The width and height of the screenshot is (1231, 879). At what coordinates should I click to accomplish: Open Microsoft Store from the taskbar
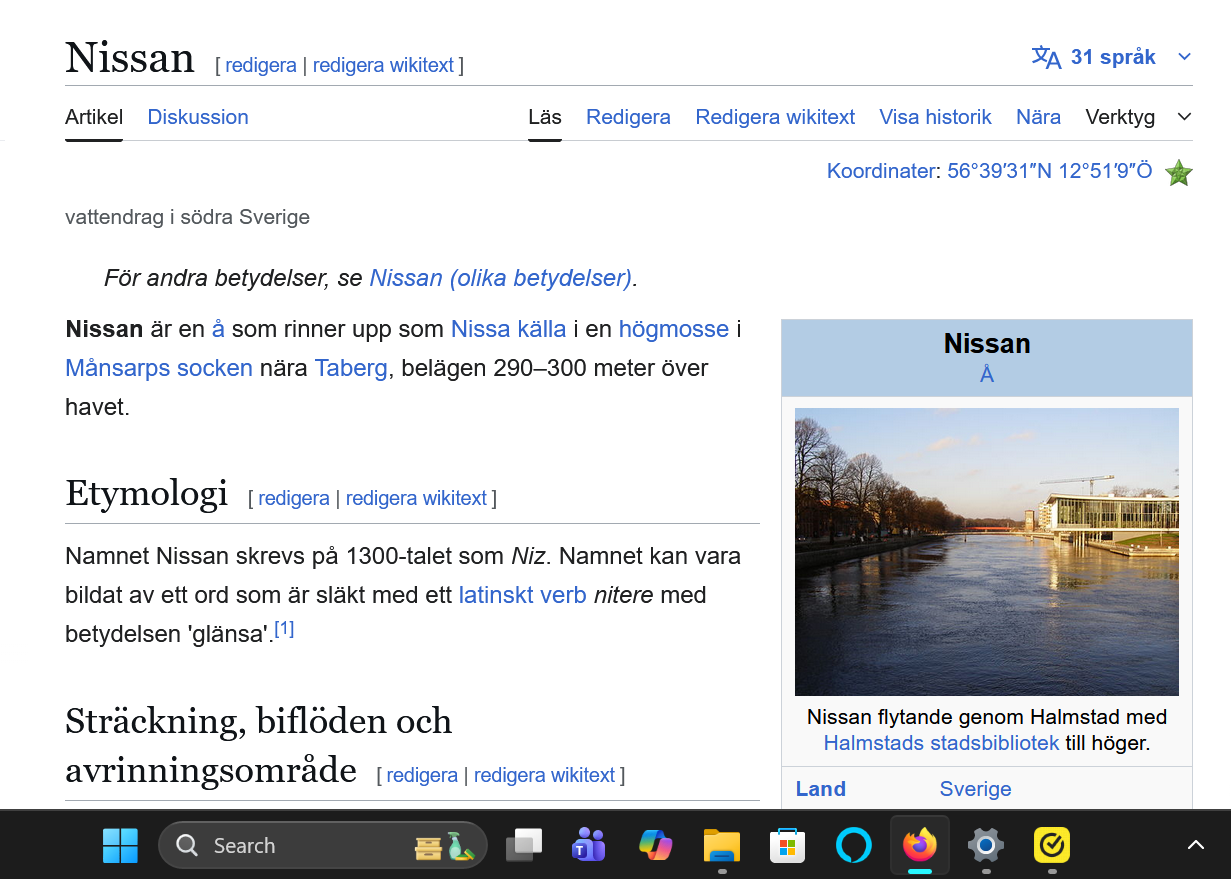tap(788, 846)
